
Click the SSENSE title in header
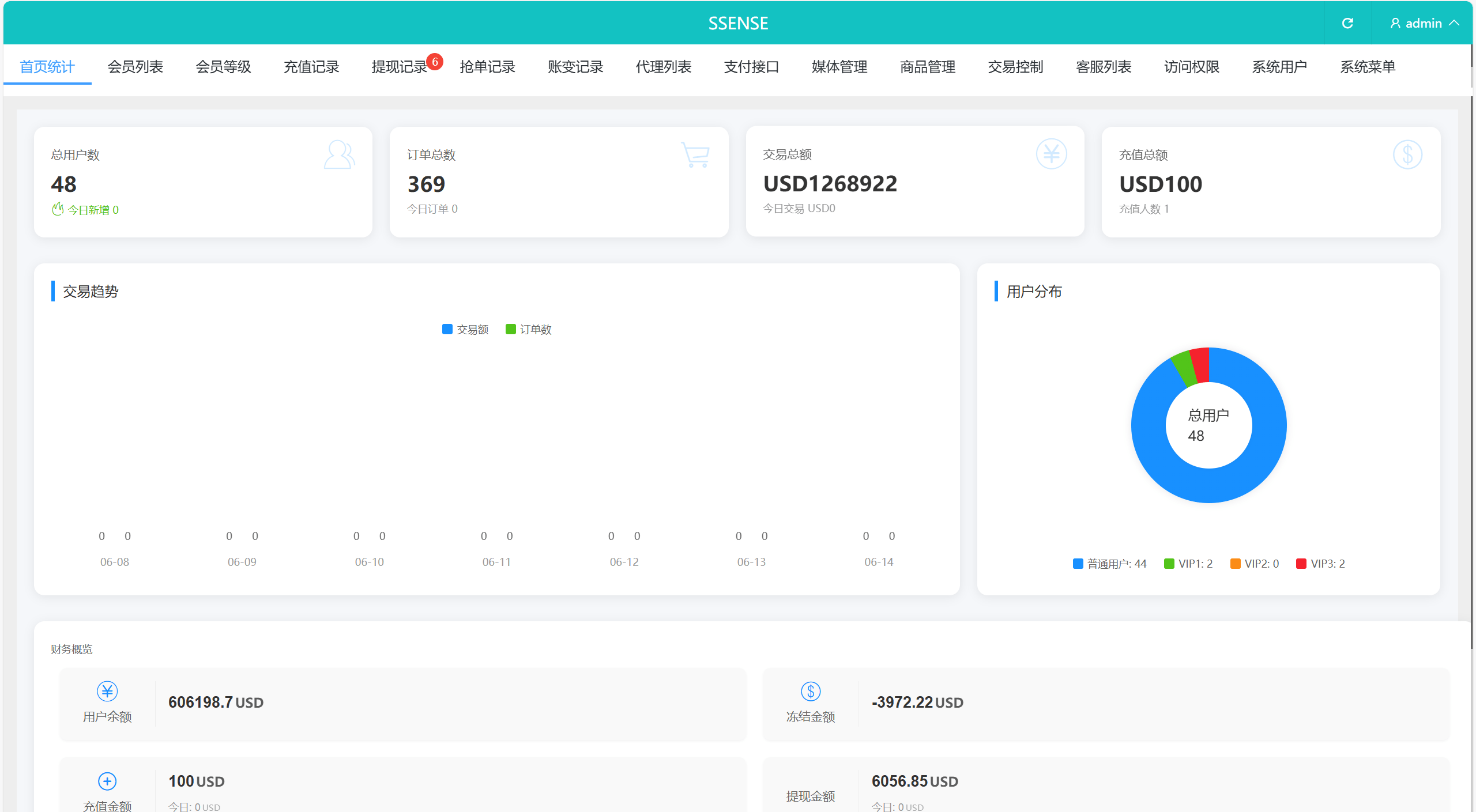click(738, 23)
